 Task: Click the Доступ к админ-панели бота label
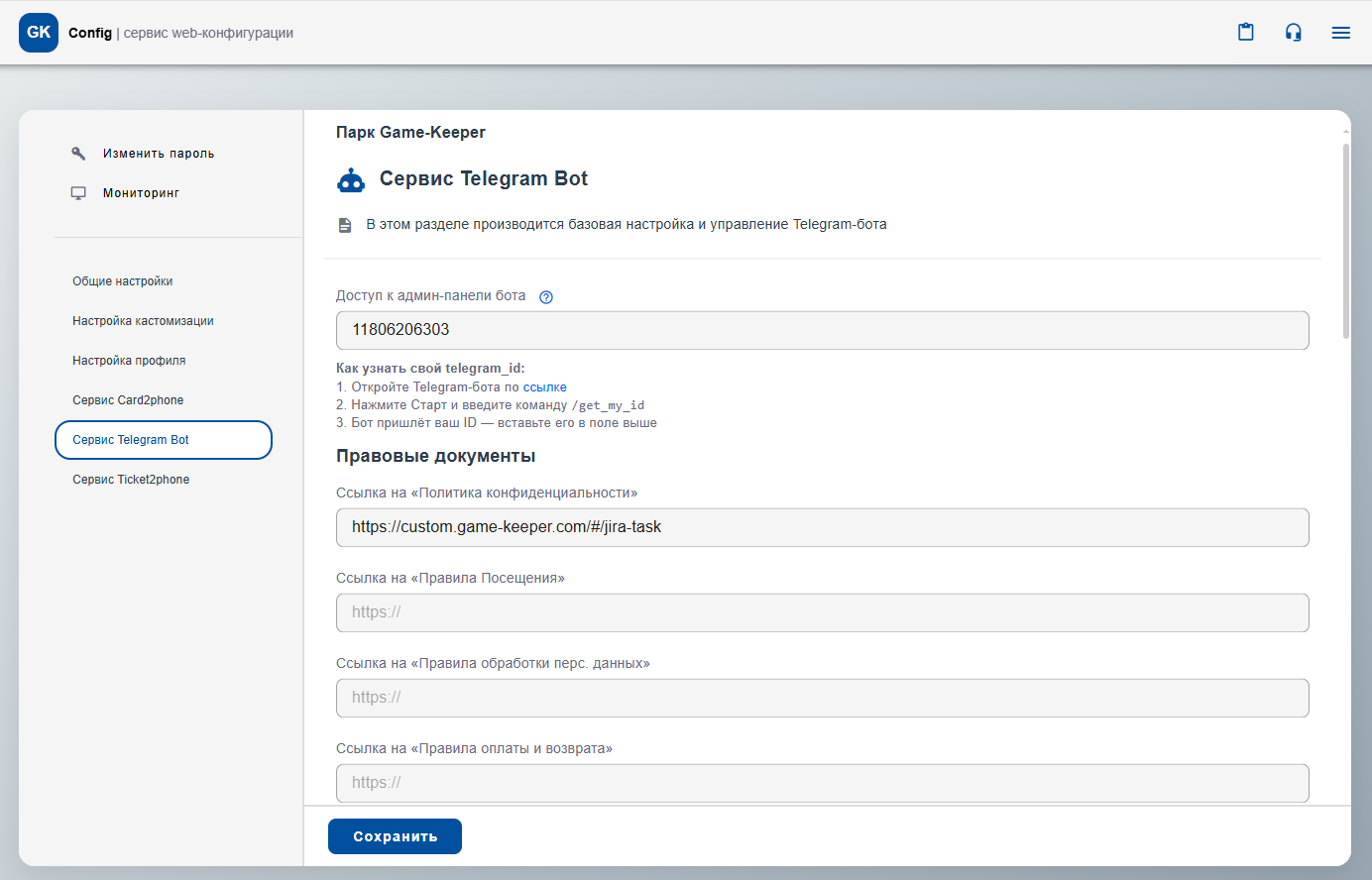(430, 295)
